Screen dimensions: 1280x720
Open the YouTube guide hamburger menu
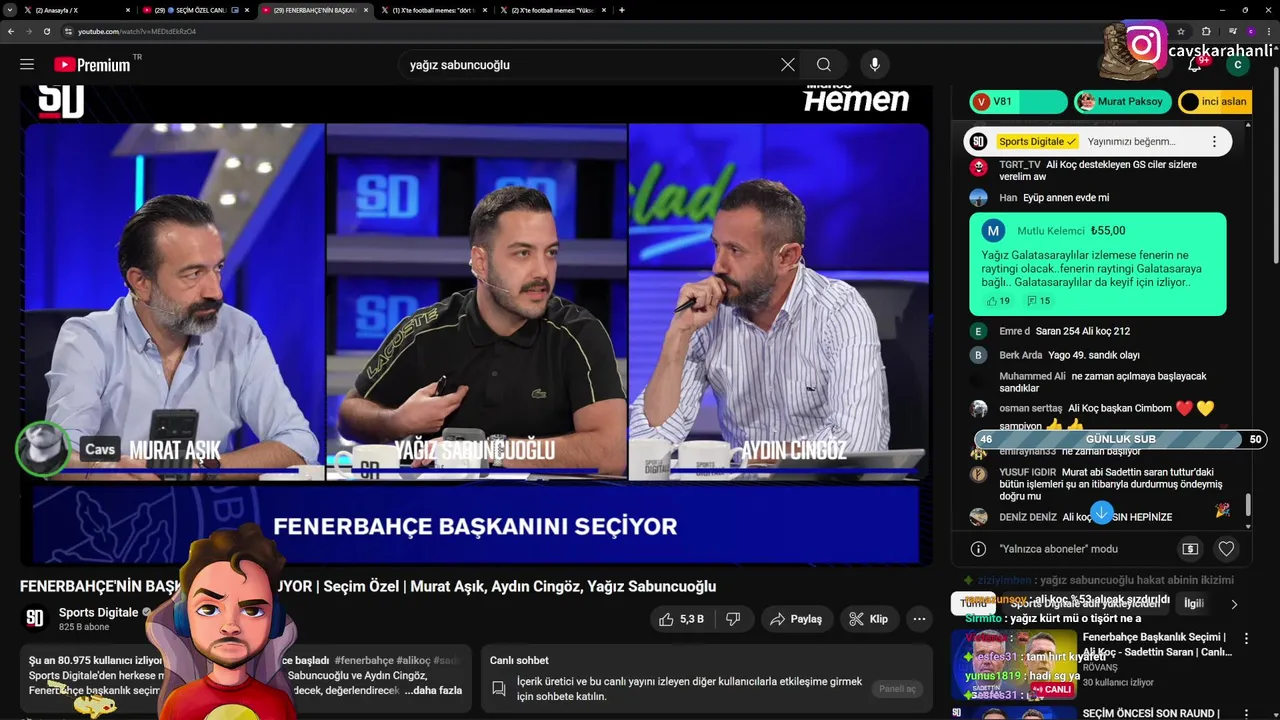coord(27,64)
